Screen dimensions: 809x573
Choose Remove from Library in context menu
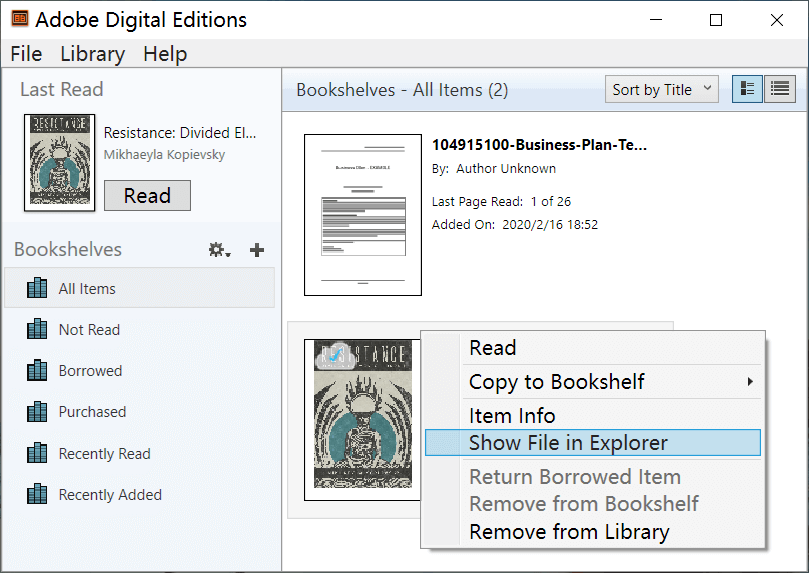point(593,532)
